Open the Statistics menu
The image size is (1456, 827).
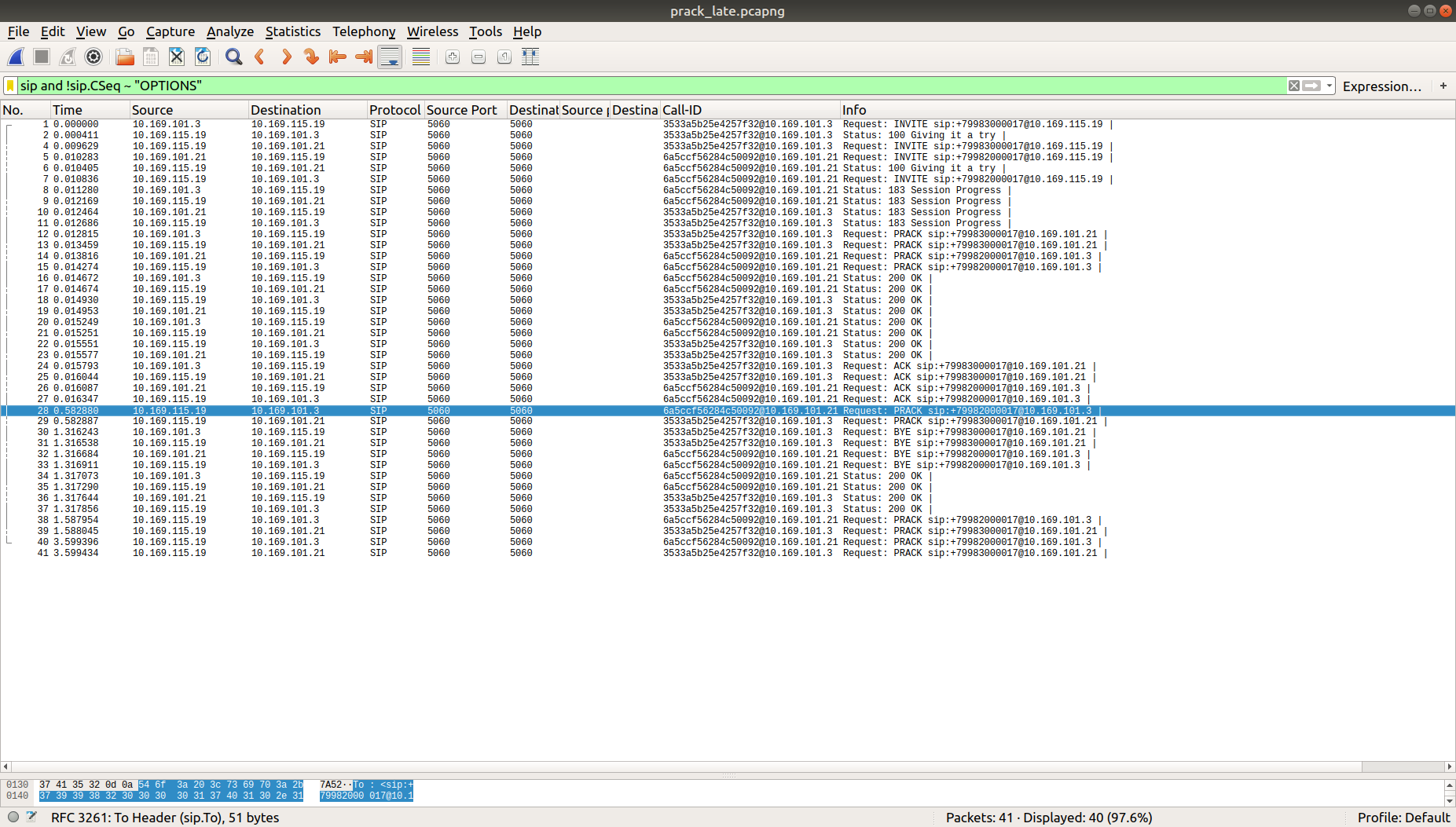pos(292,31)
